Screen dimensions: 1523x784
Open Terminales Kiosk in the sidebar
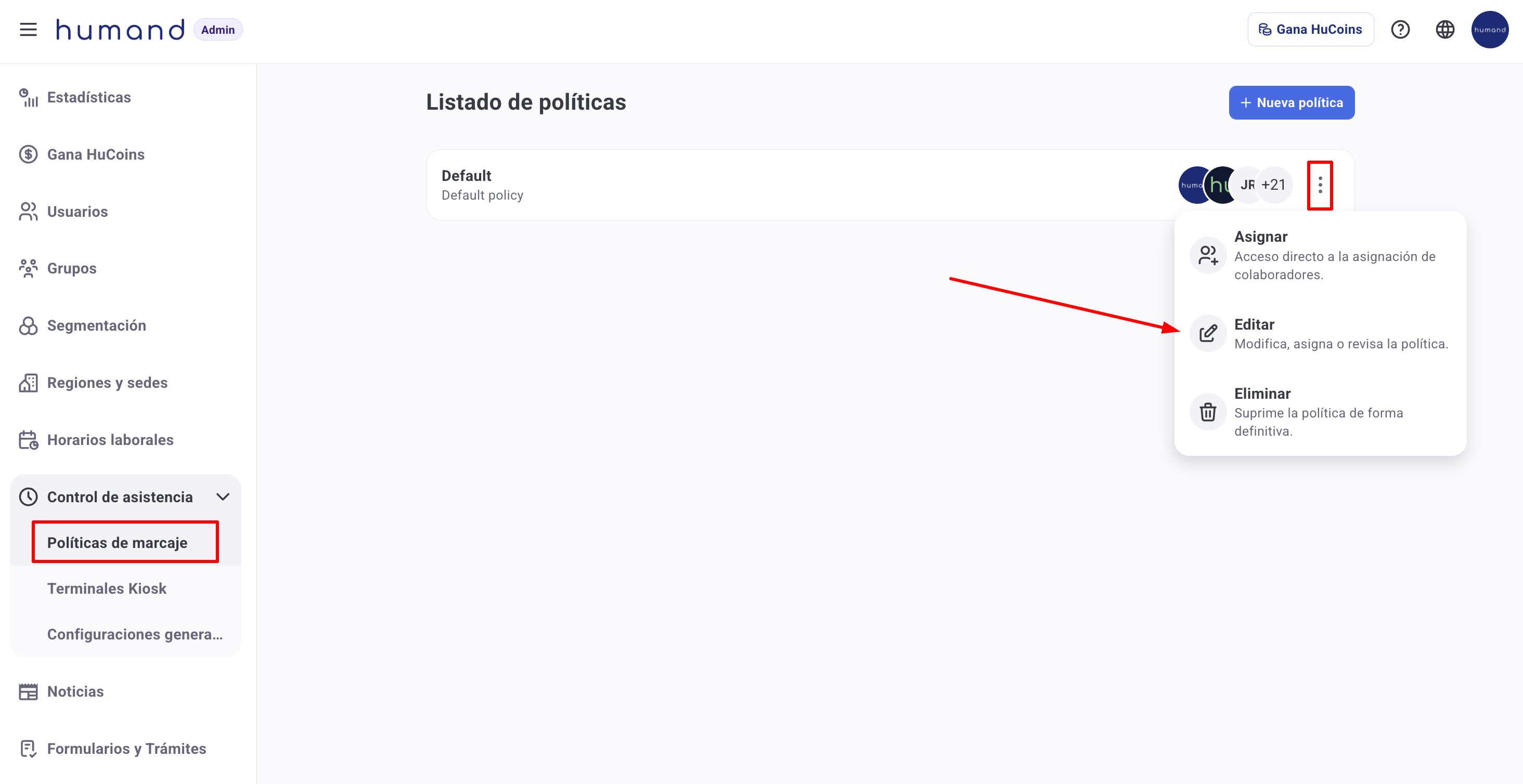(107, 589)
